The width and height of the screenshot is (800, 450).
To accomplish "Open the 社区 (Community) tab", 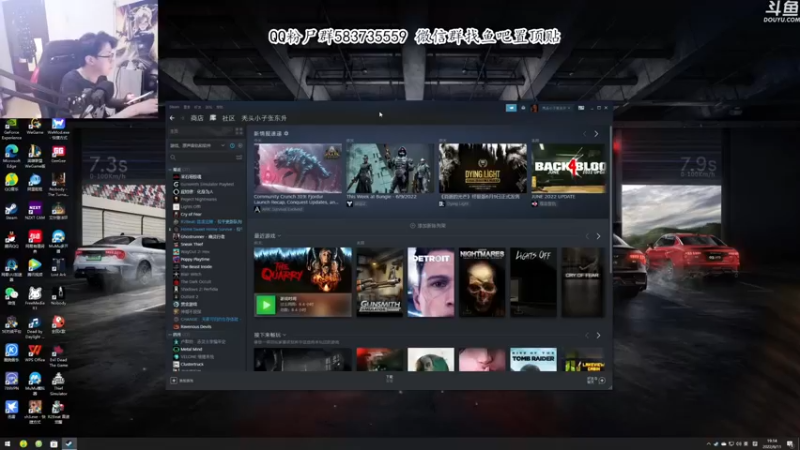I will (x=228, y=118).
